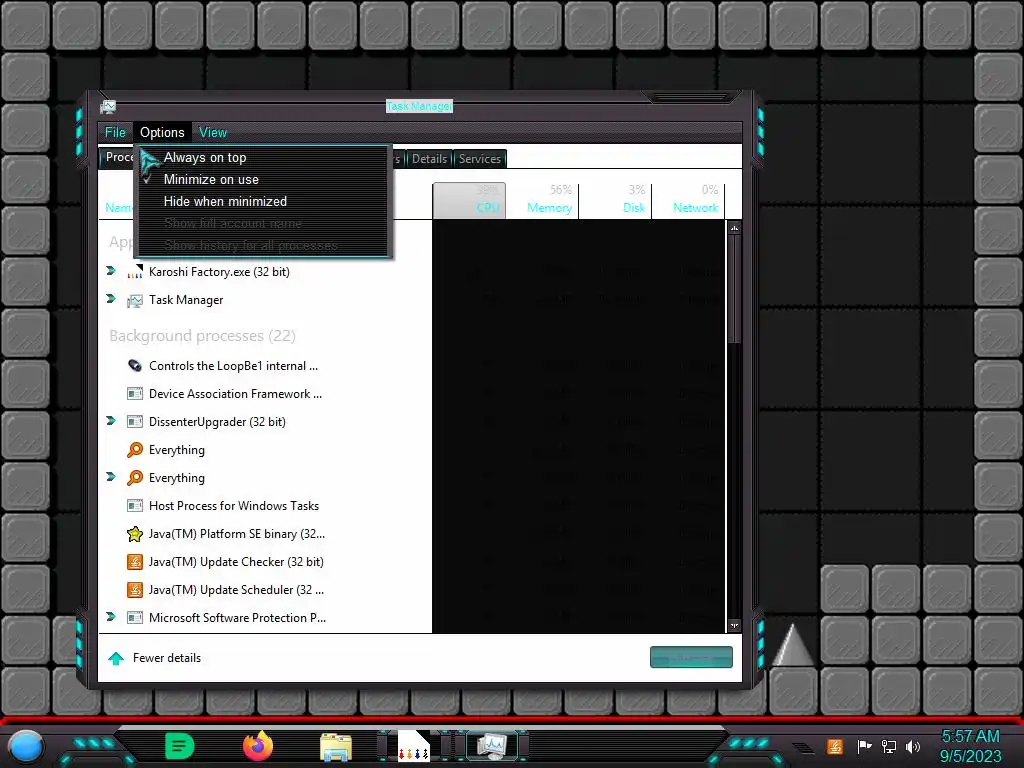The image size is (1024, 768).
Task: Sort by Memory column header
Action: click(x=543, y=200)
